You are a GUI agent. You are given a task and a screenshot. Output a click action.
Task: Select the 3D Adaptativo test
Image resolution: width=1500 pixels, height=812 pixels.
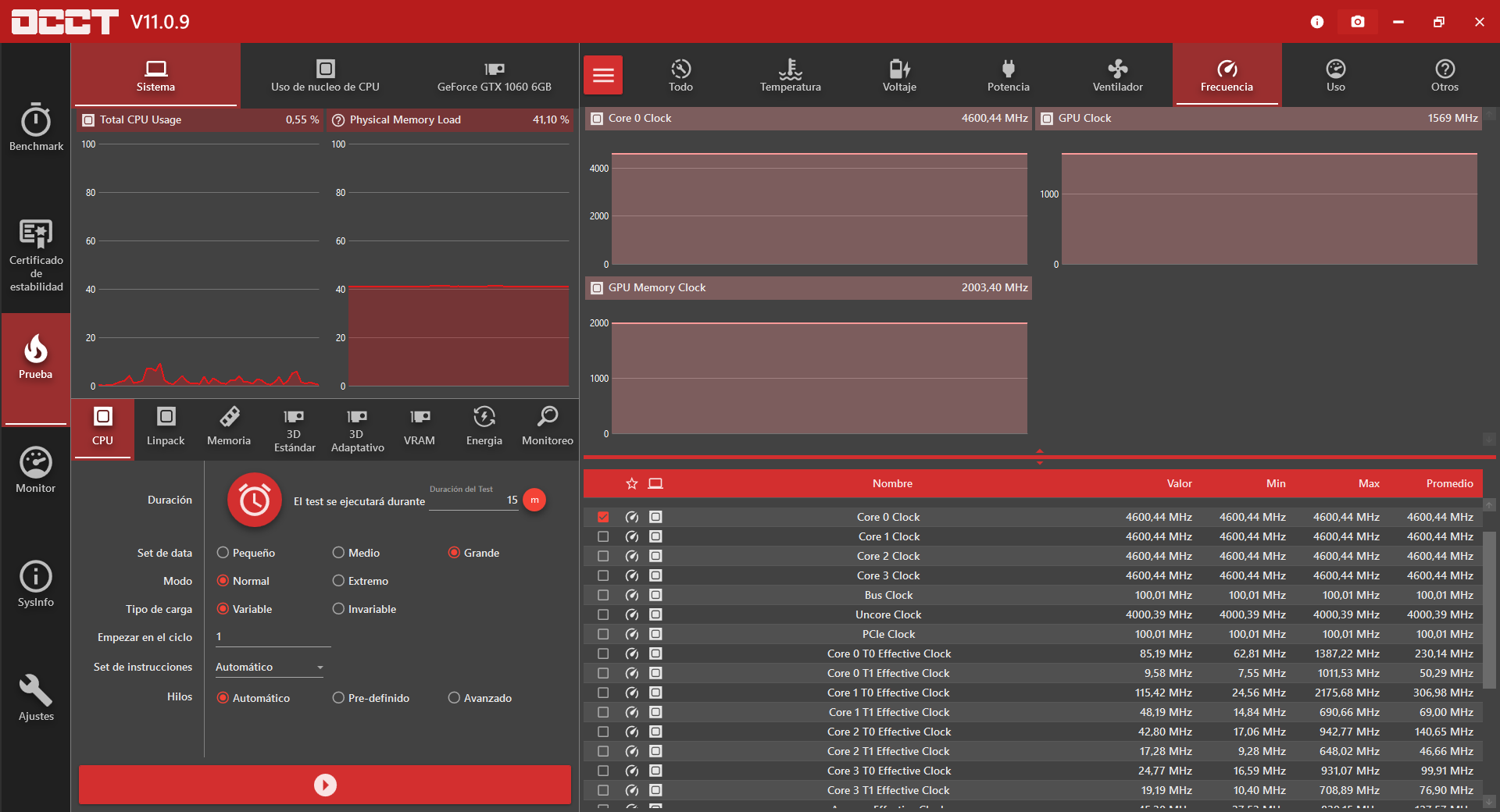357,429
